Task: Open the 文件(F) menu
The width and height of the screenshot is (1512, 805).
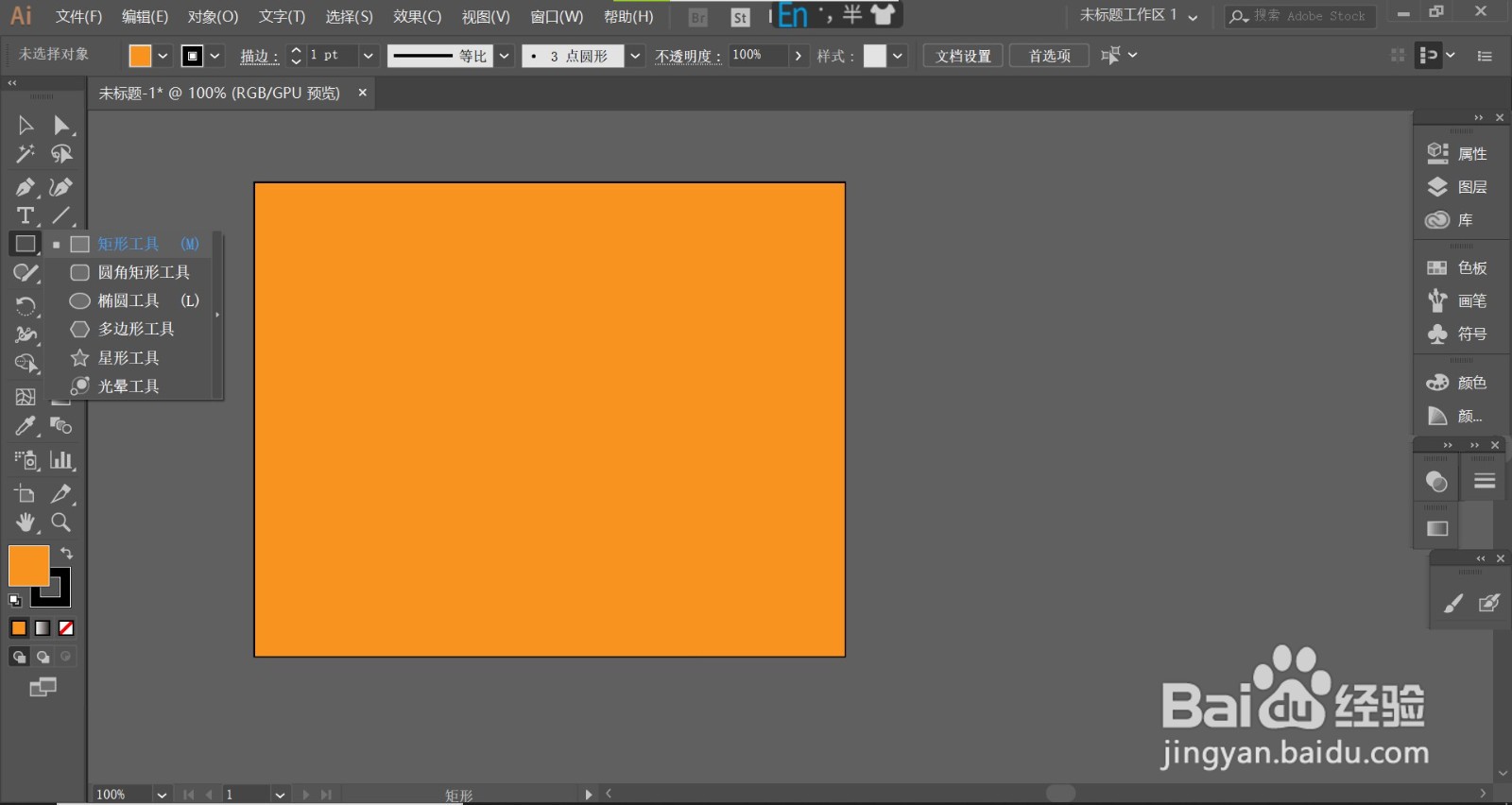Action: (x=78, y=16)
